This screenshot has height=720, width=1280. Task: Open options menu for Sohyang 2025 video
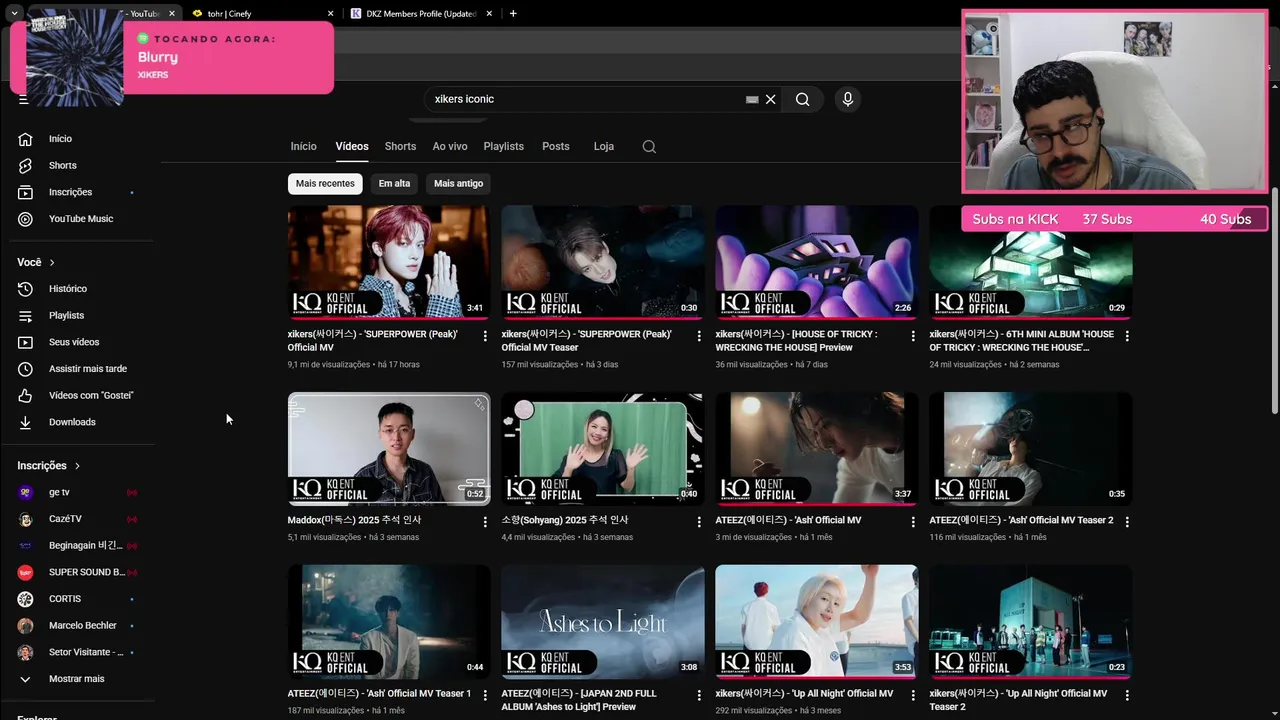[699, 522]
